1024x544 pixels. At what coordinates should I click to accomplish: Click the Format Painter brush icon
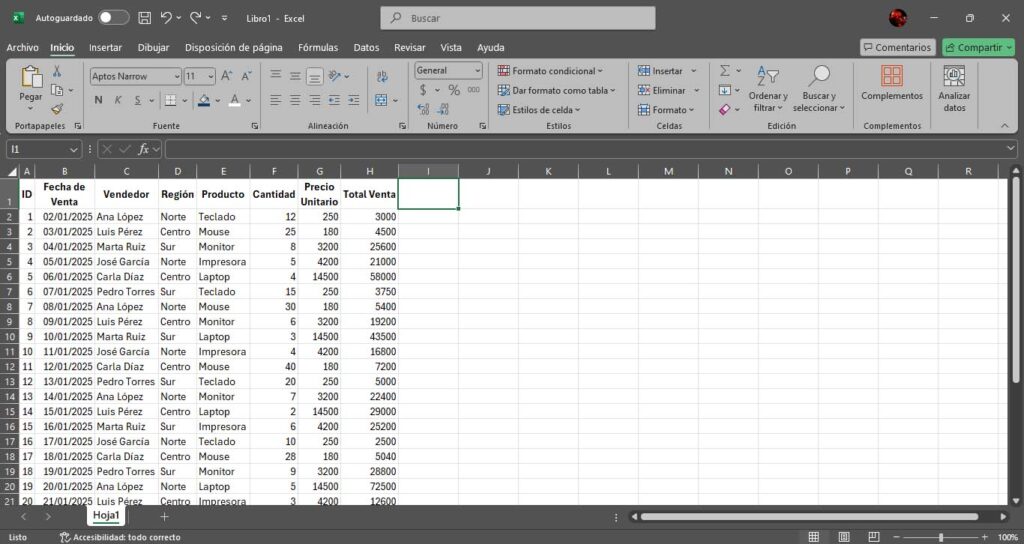click(57, 109)
